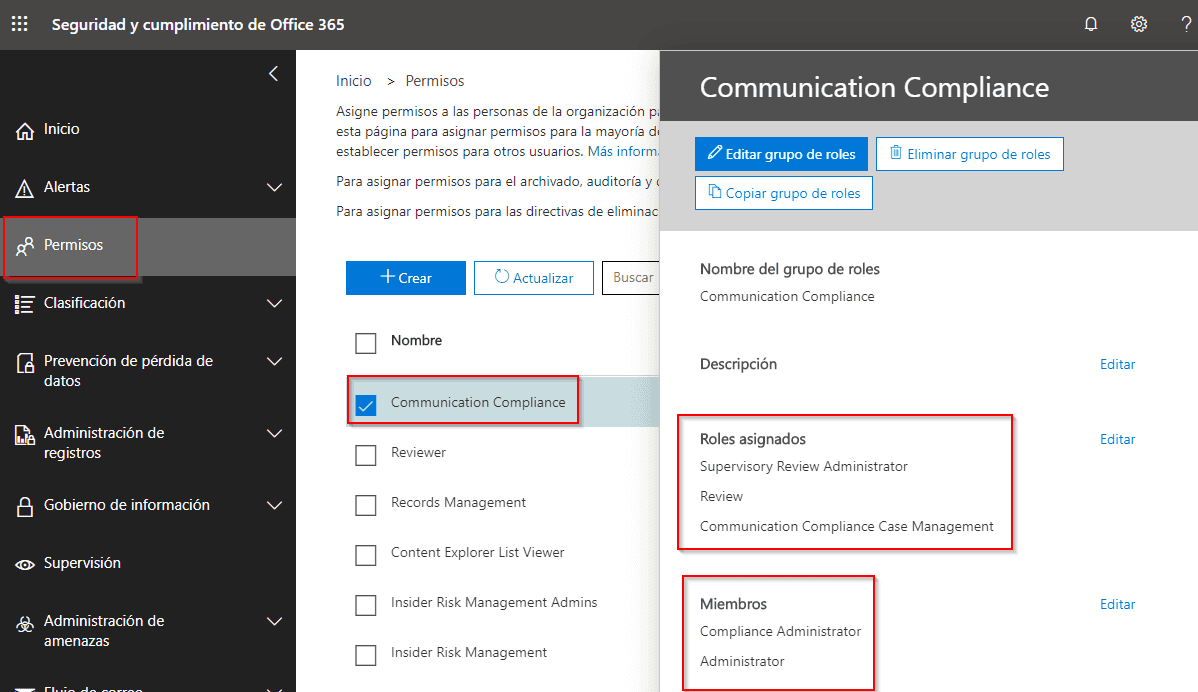The image size is (1198, 692).
Task: Collapse the navigation pane arrow
Action: (274, 73)
